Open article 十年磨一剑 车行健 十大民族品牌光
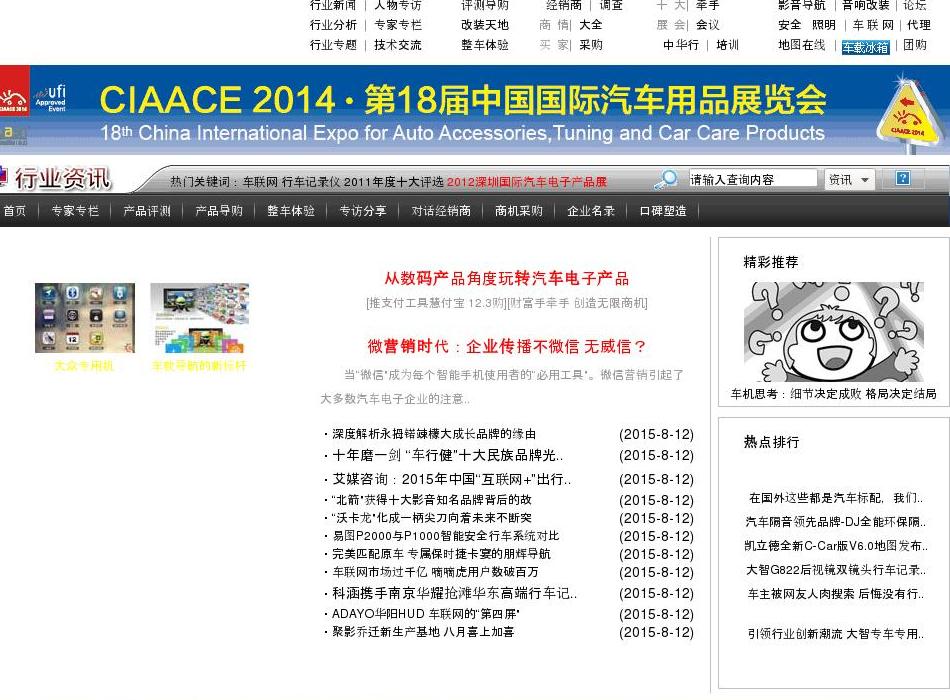The width and height of the screenshot is (950, 700). click(x=448, y=455)
